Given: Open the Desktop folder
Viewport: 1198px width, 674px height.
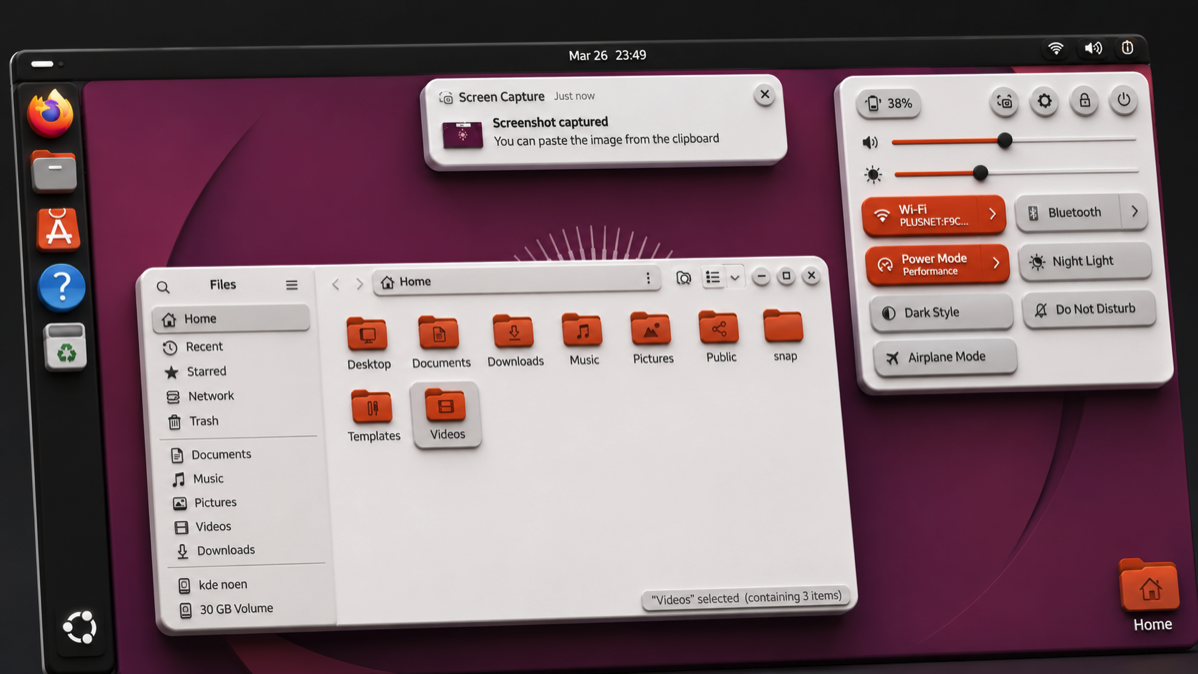Looking at the screenshot, I should pyautogui.click(x=368, y=343).
